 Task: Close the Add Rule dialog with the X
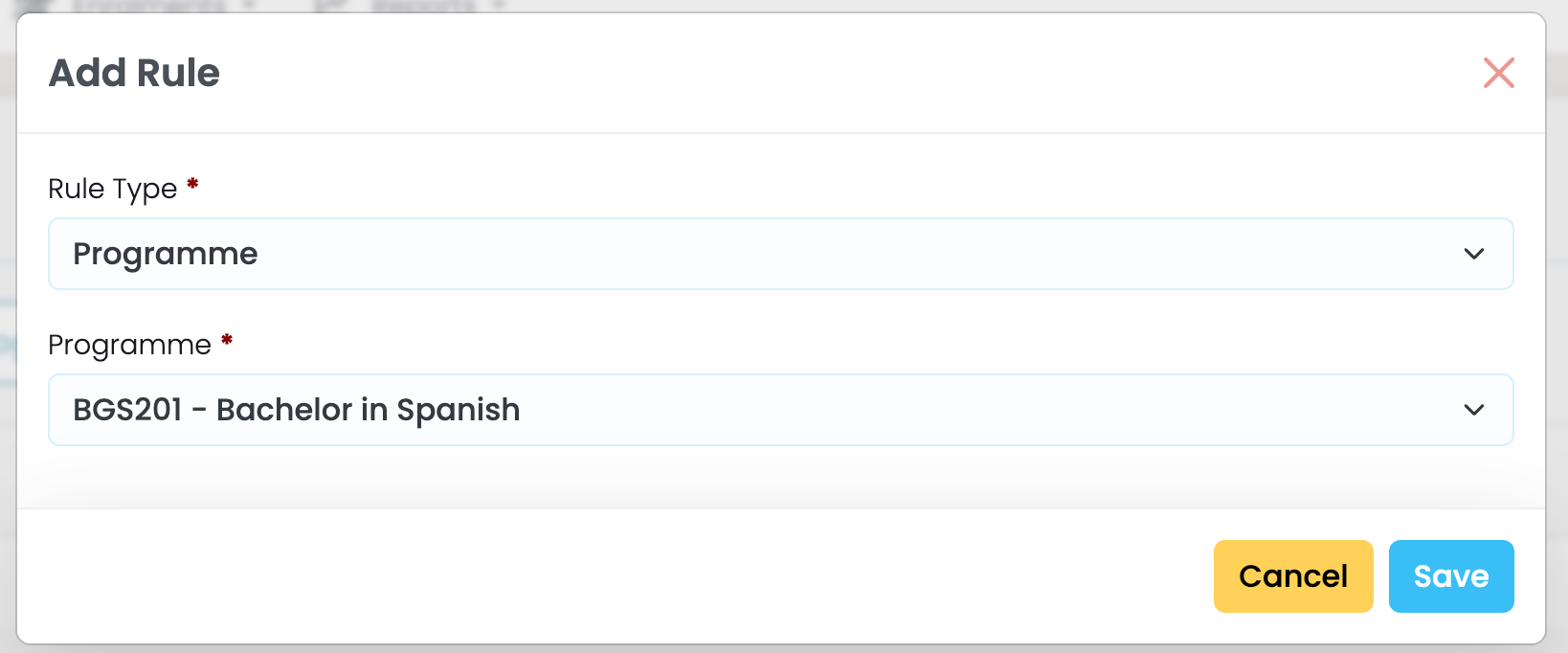click(x=1498, y=73)
